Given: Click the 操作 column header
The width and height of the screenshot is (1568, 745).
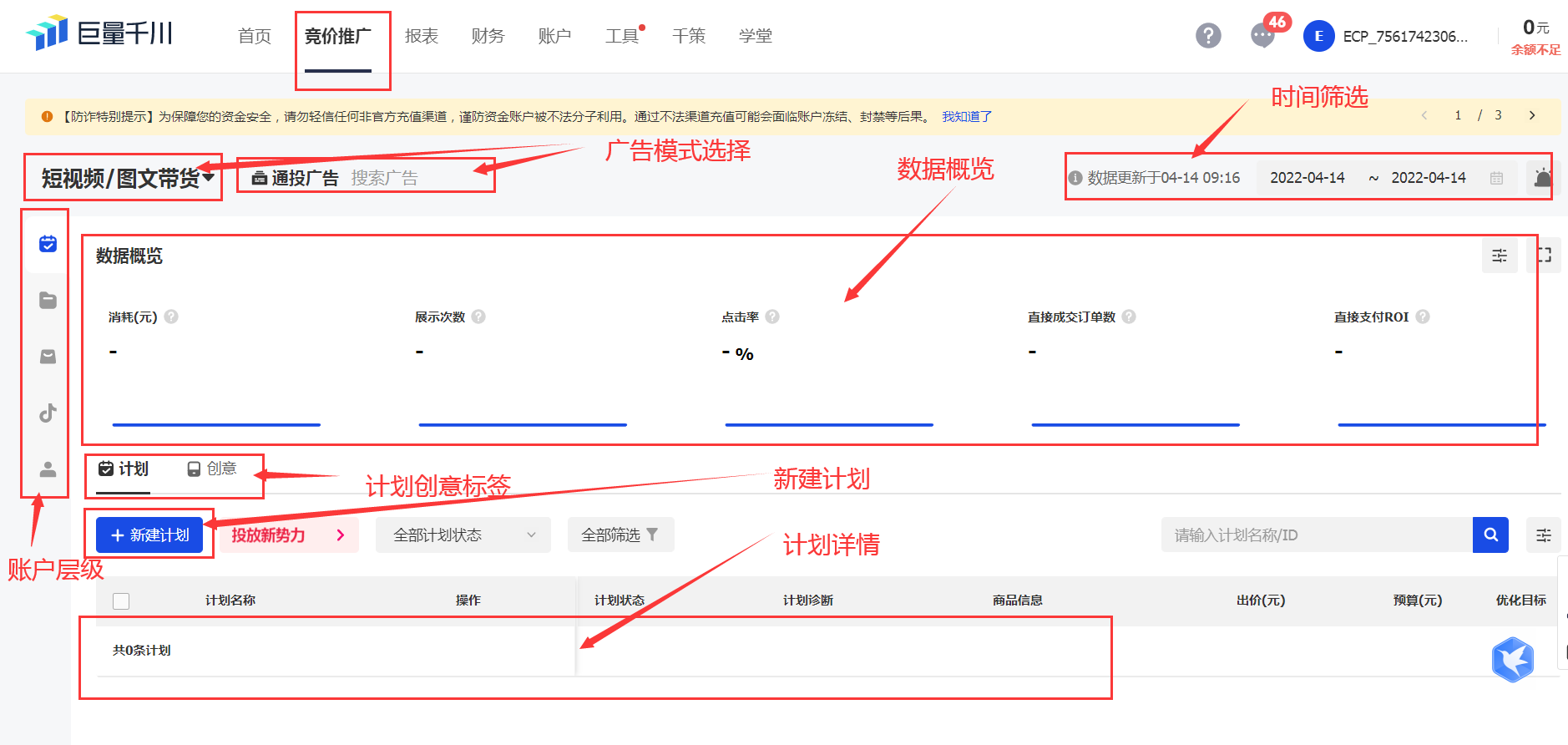Looking at the screenshot, I should click(468, 601).
